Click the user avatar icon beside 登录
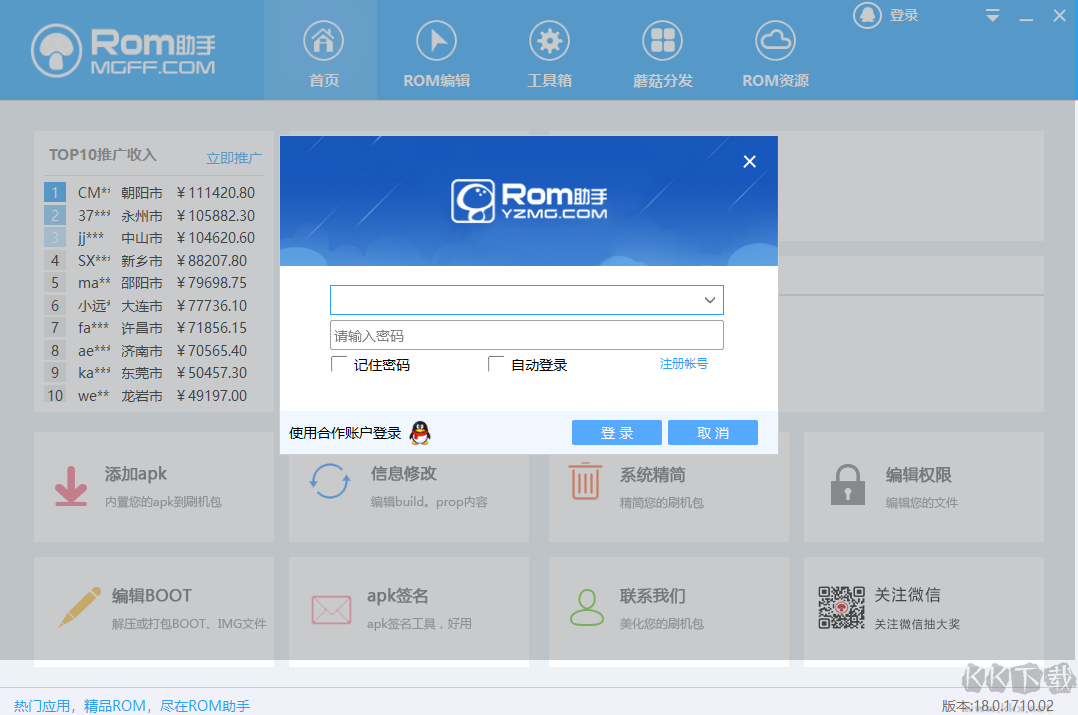 [x=867, y=15]
